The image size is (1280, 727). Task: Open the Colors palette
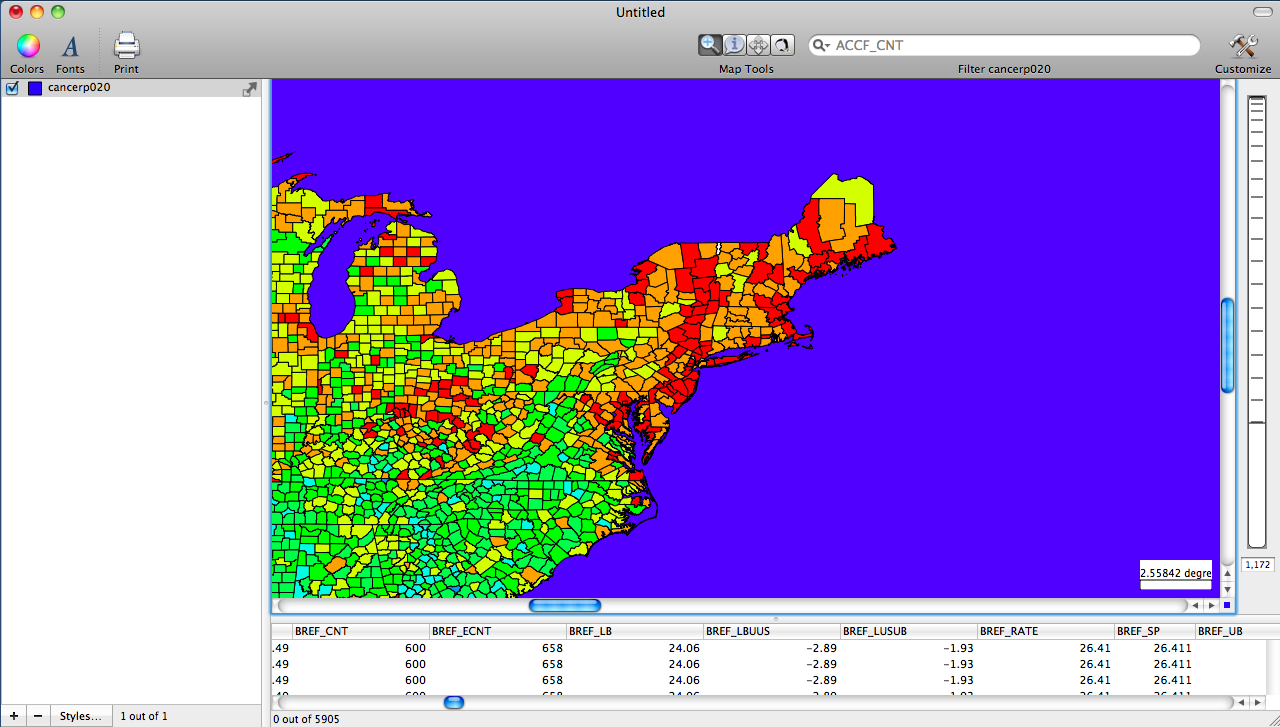27,46
